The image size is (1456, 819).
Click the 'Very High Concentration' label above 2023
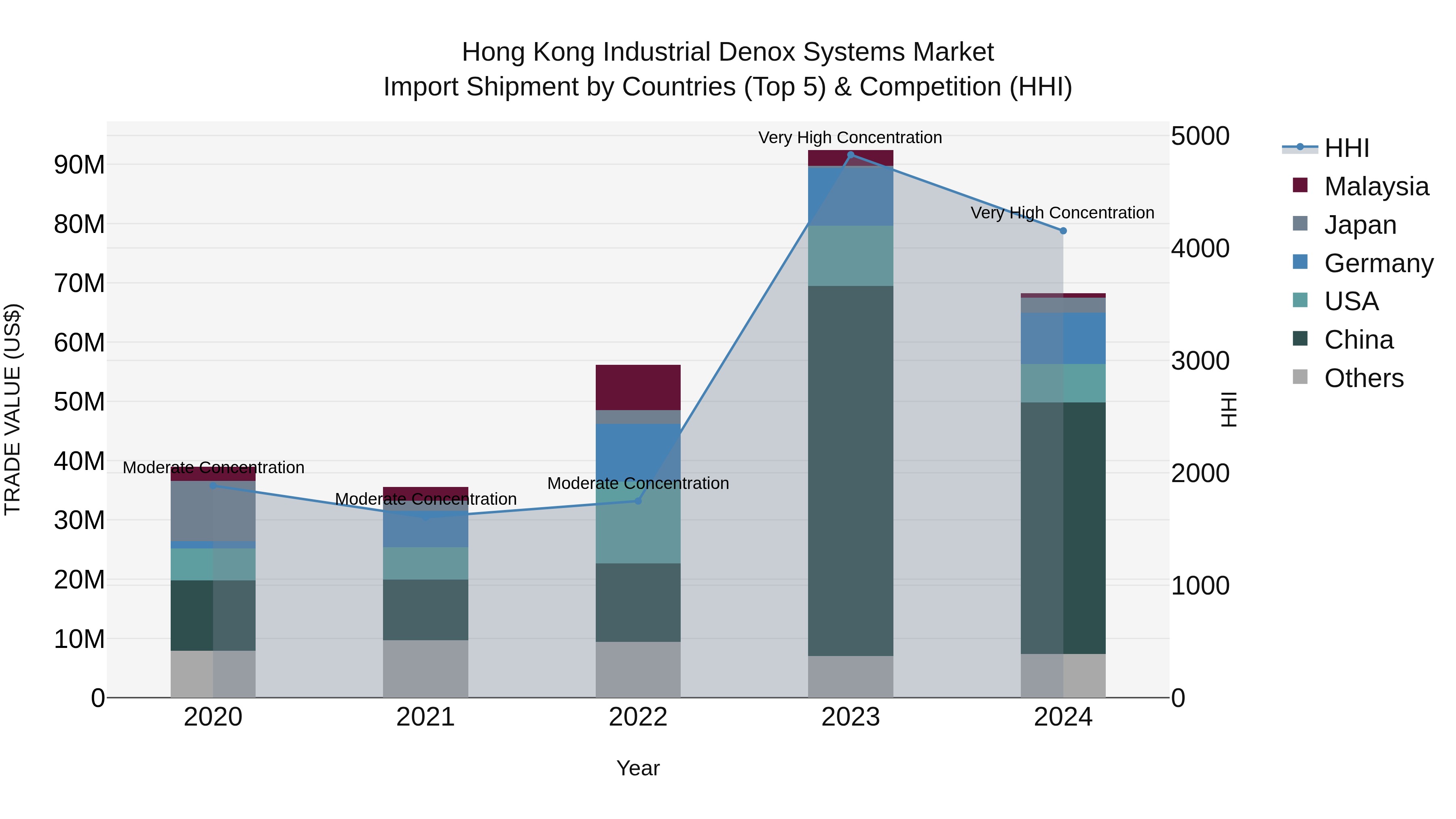[850, 138]
